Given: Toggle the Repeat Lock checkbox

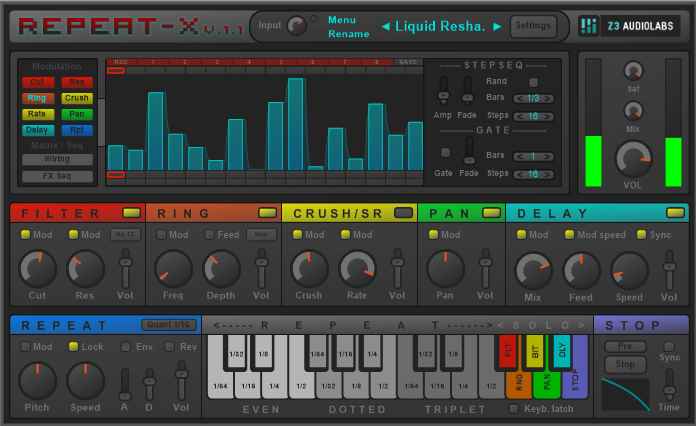Looking at the screenshot, I should coord(73,347).
